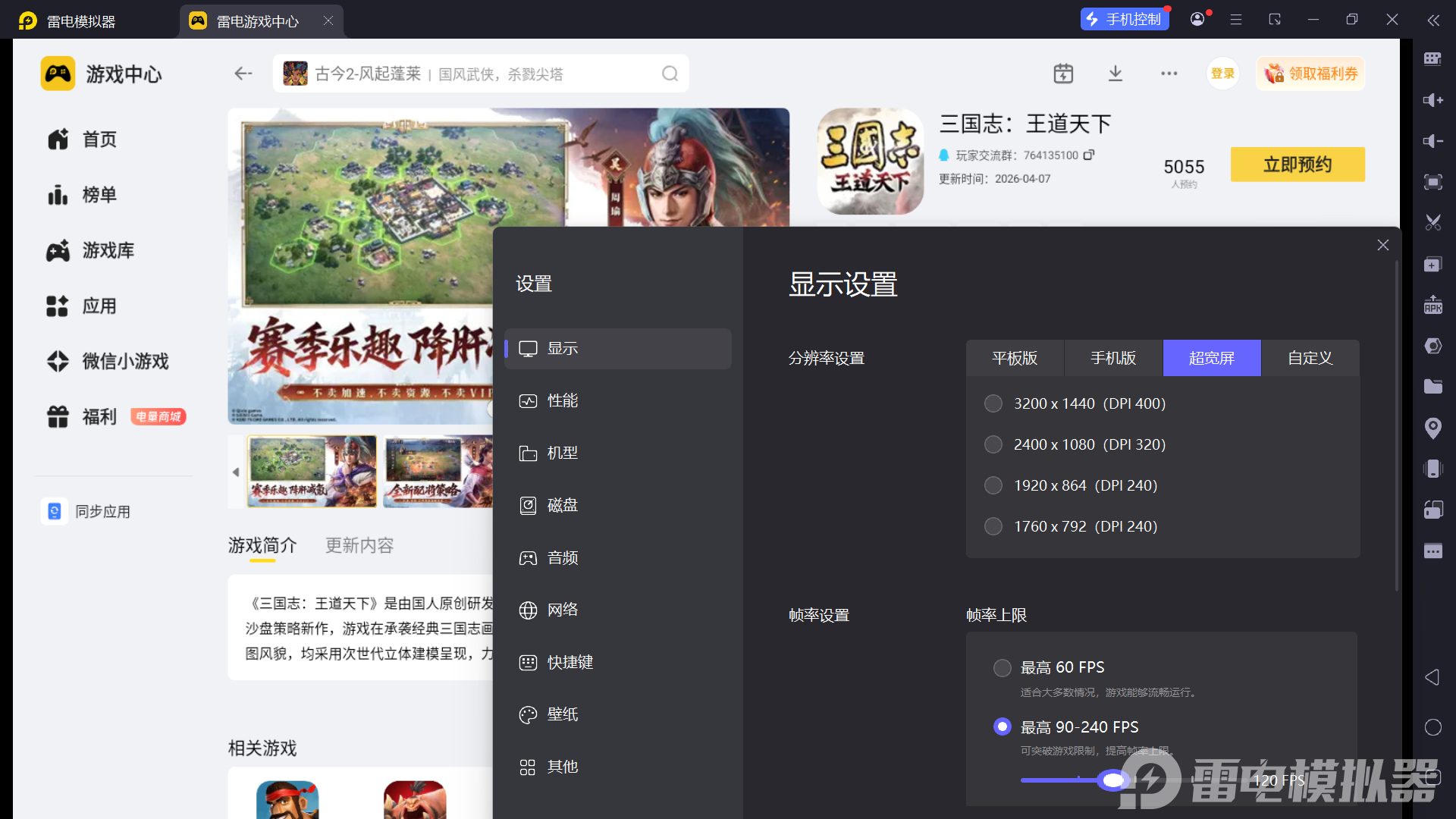
Task: Click the scissors screenshot icon
Action: (x=1432, y=223)
